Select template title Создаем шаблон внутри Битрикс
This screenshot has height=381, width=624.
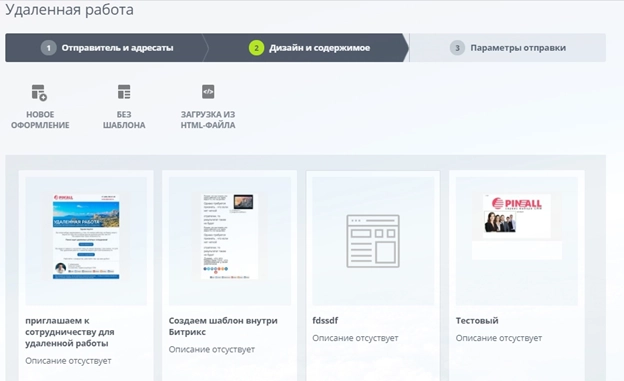click(x=223, y=326)
